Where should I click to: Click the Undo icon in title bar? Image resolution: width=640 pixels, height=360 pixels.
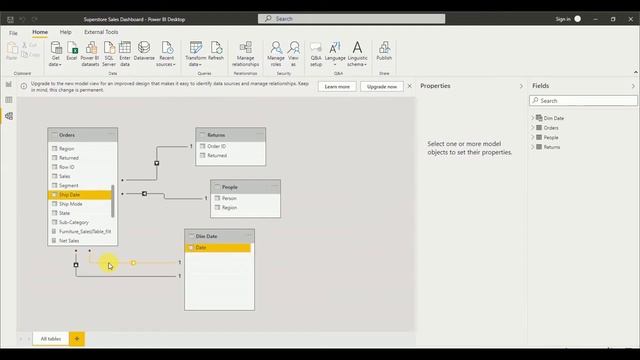(22, 19)
